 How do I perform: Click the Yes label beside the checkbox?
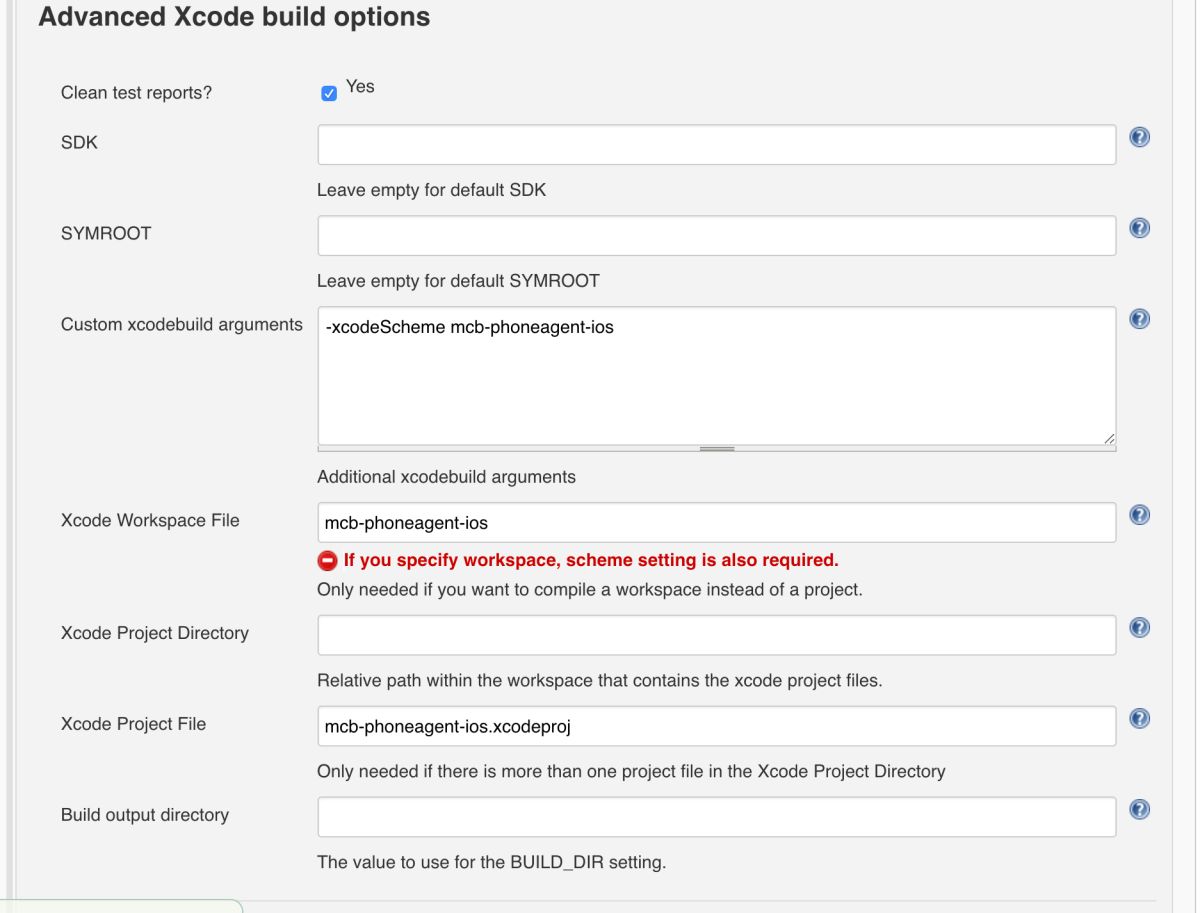pos(360,87)
